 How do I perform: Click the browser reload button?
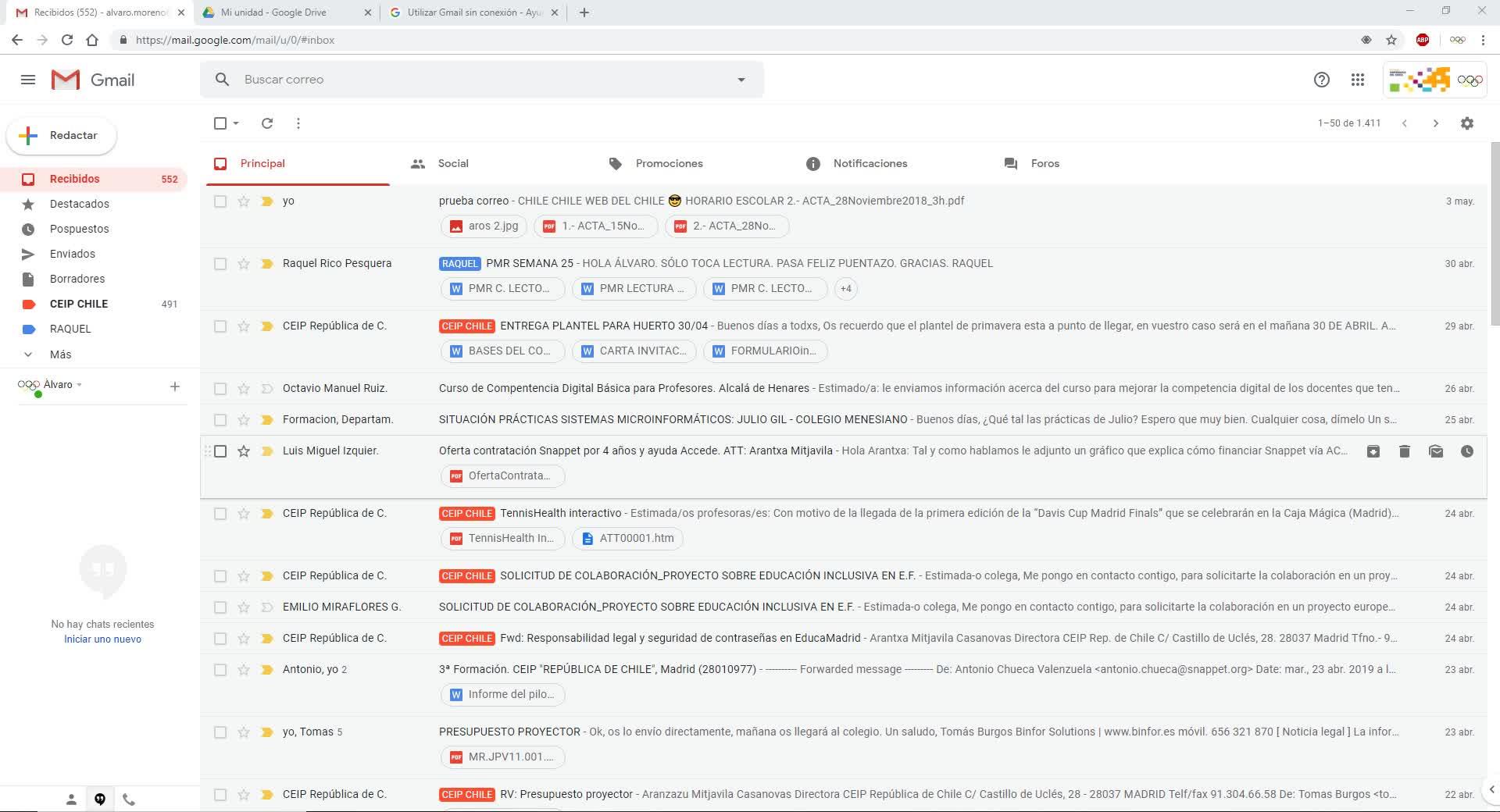[x=67, y=40]
